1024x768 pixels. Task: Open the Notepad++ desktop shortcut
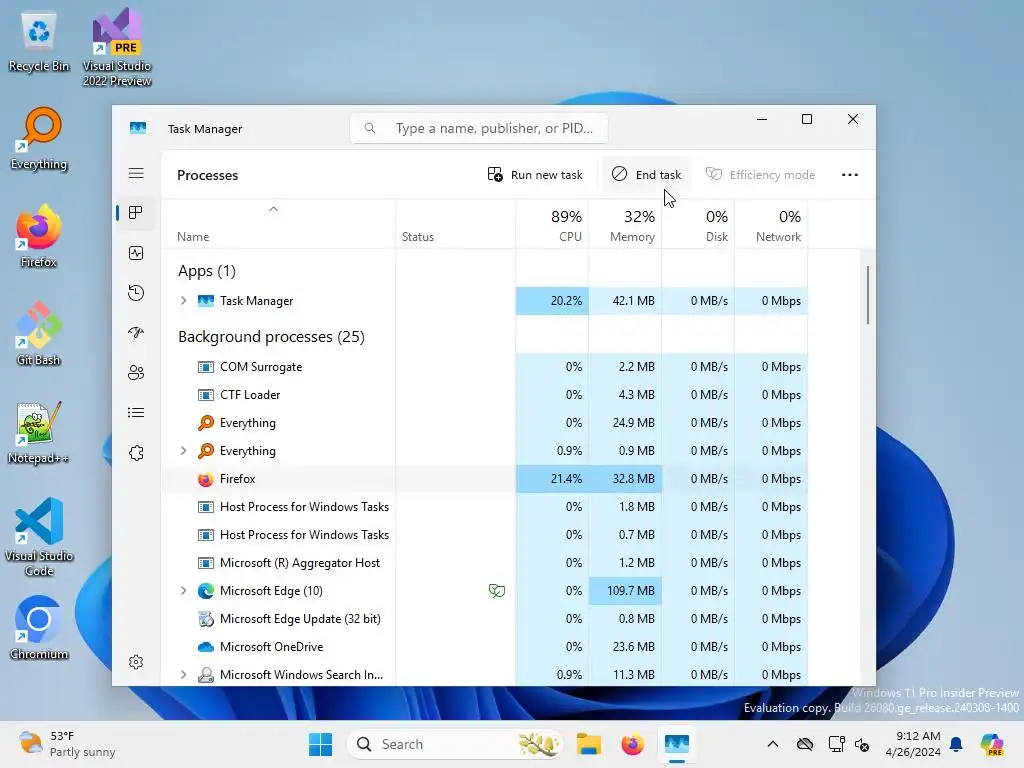pyautogui.click(x=39, y=432)
